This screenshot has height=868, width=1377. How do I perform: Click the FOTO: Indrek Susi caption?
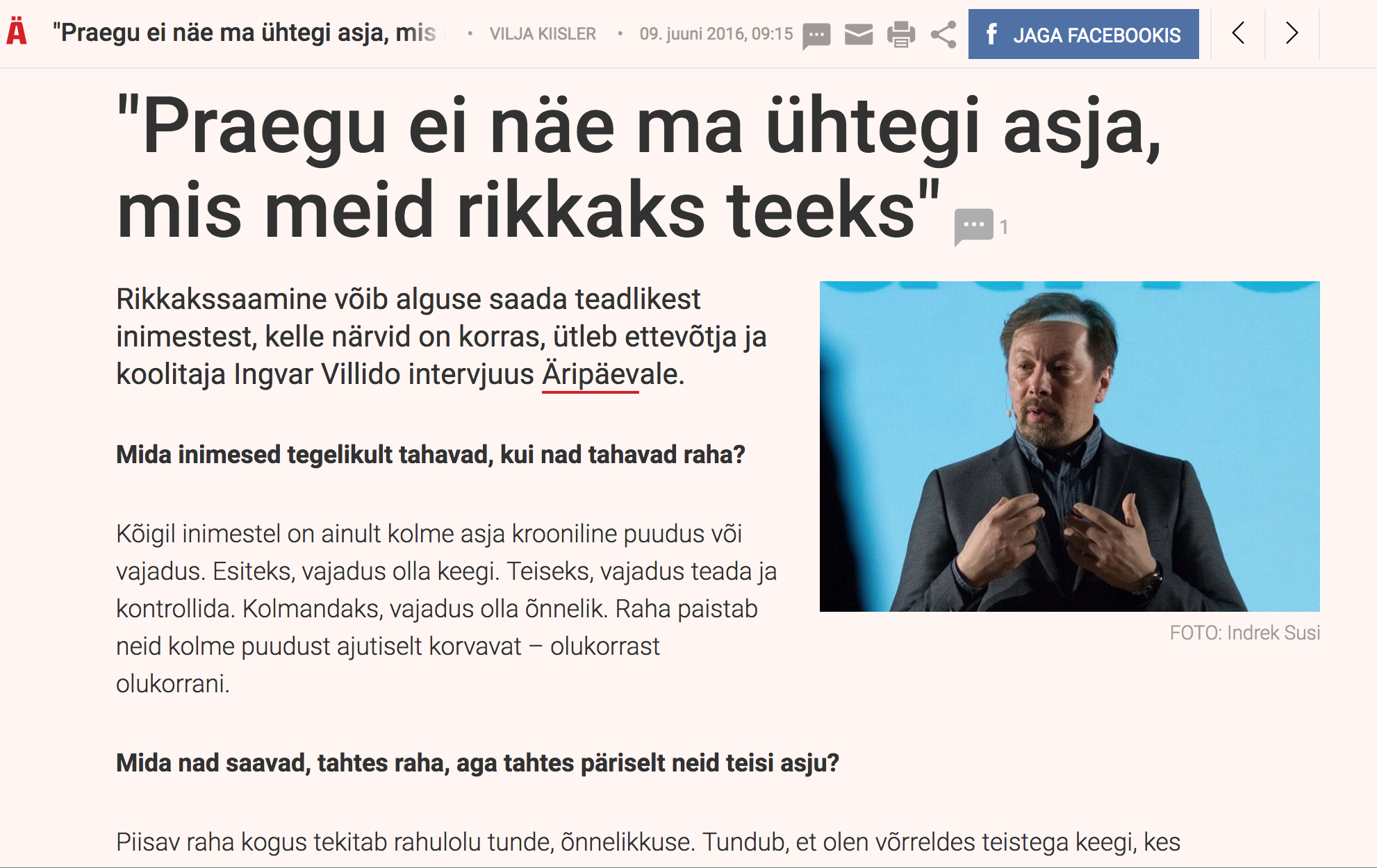tap(1244, 633)
